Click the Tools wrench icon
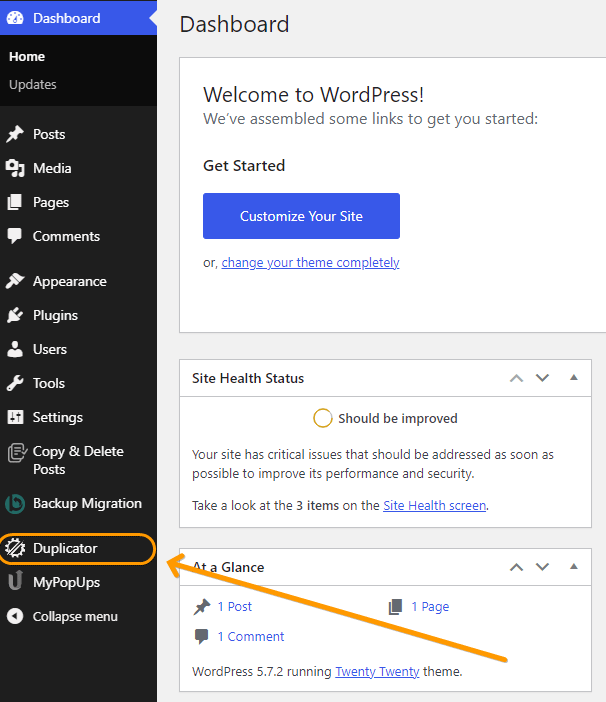 (x=15, y=383)
